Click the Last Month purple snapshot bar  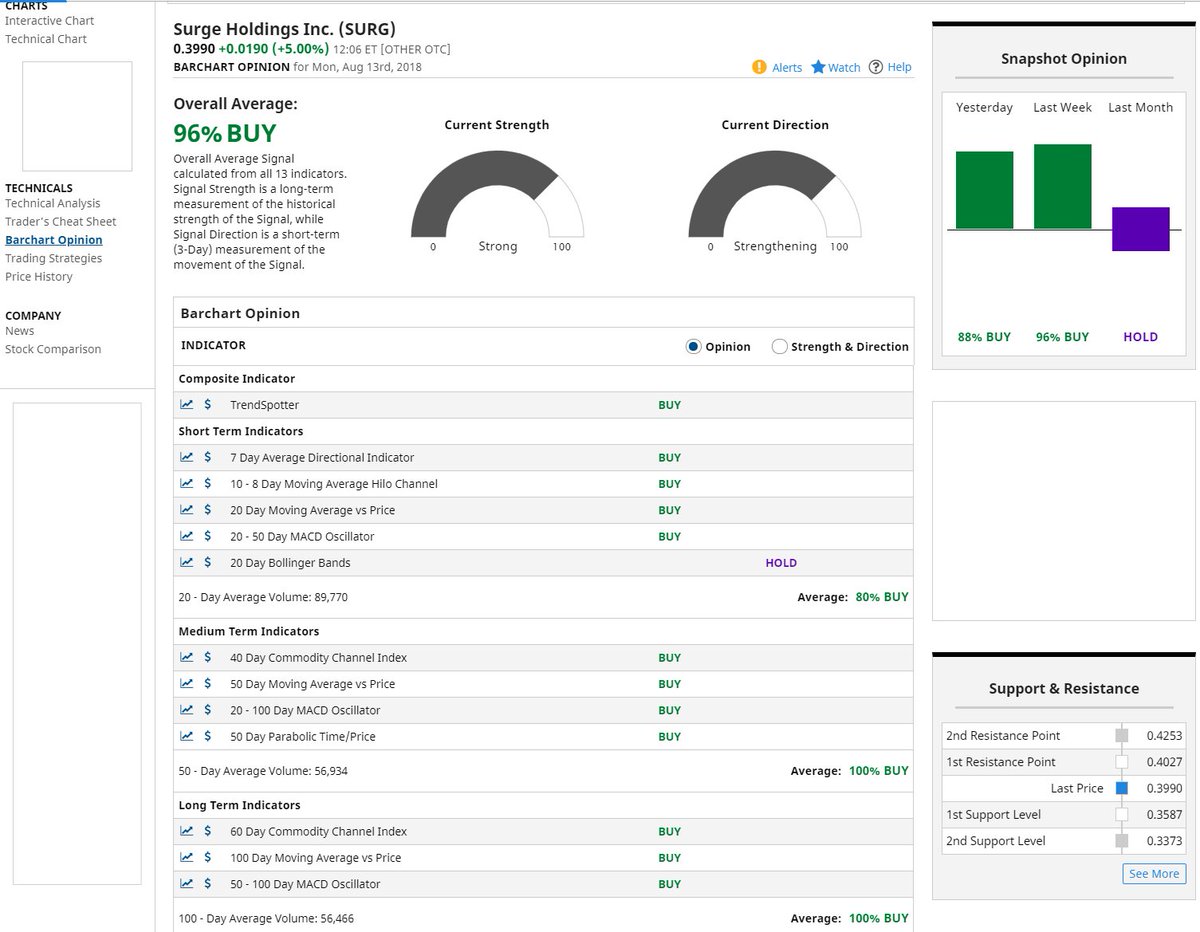[1141, 229]
